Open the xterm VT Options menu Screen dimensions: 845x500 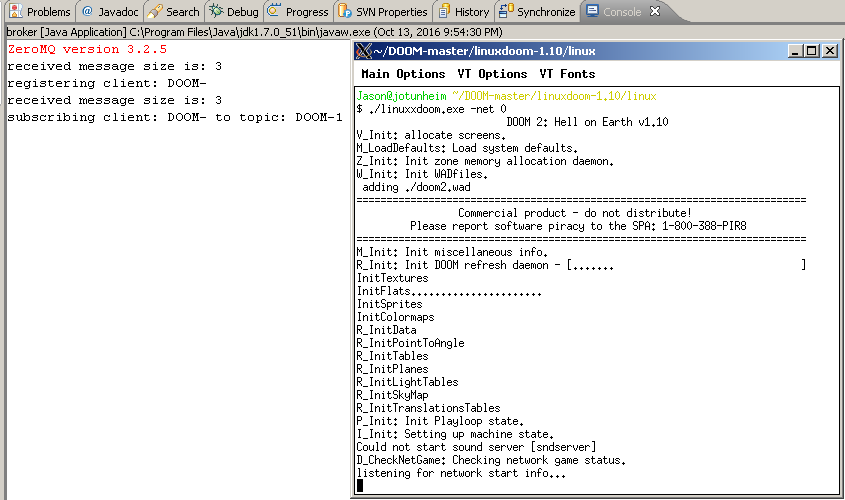[492, 74]
